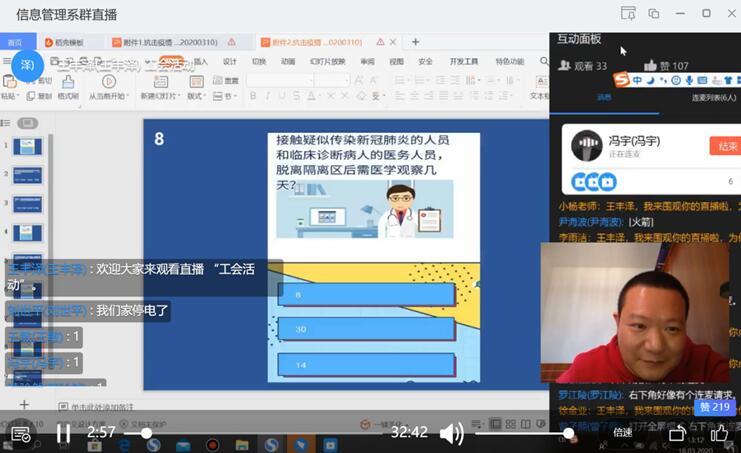Switch to 附件1 document tab
The image size is (741, 453).
170,43
